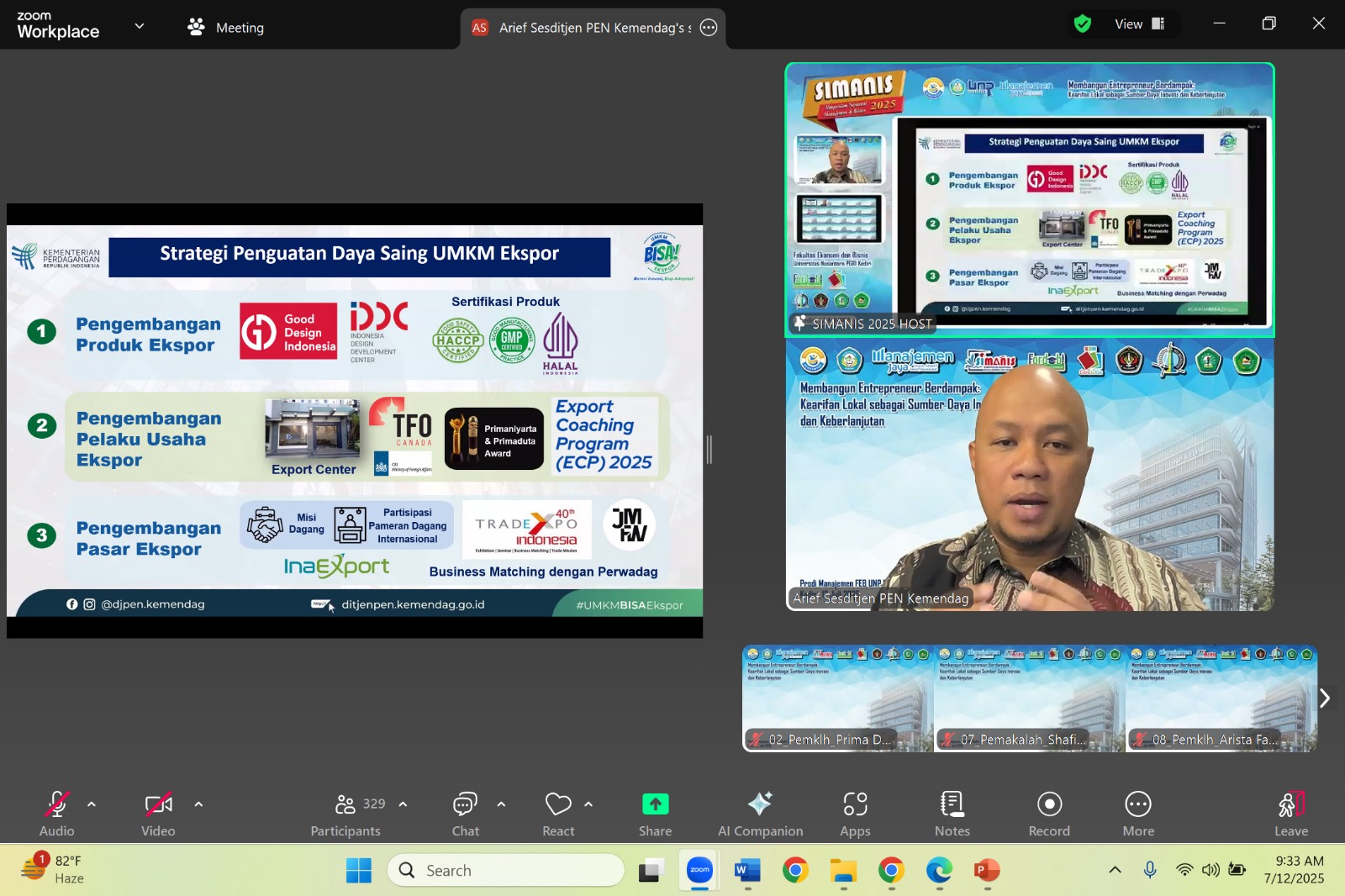Open the View layout menu
Image resolution: width=1345 pixels, height=896 pixels.
pos(1139,24)
